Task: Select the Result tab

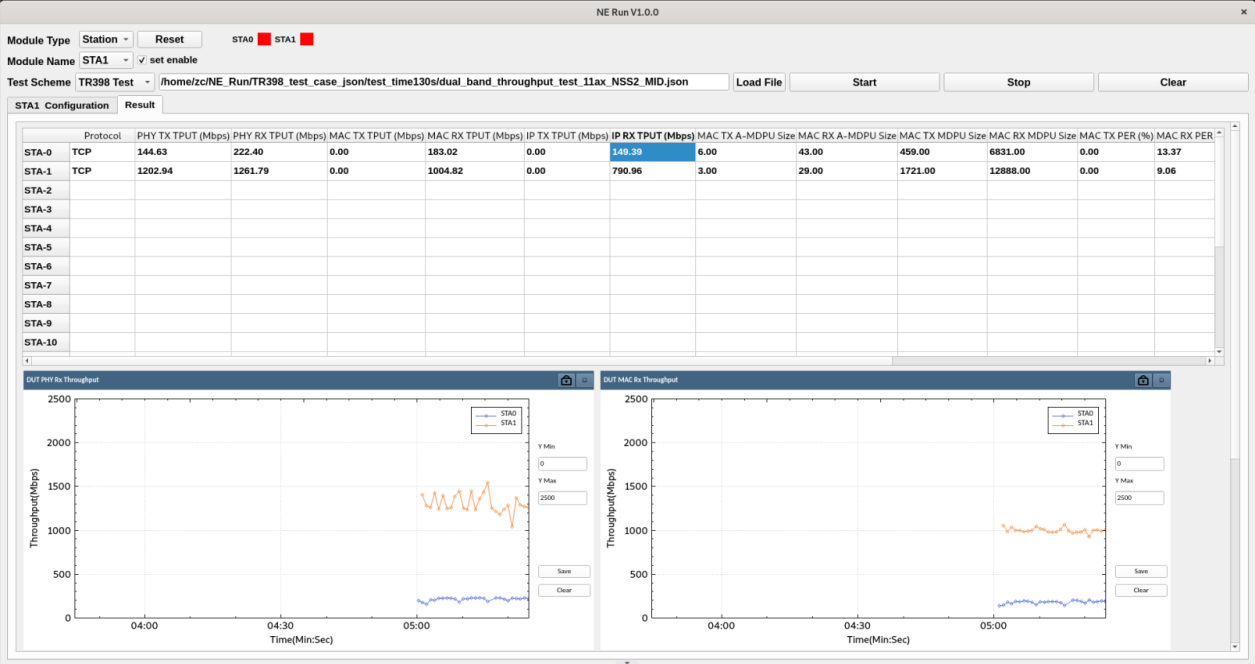Action: click(140, 105)
